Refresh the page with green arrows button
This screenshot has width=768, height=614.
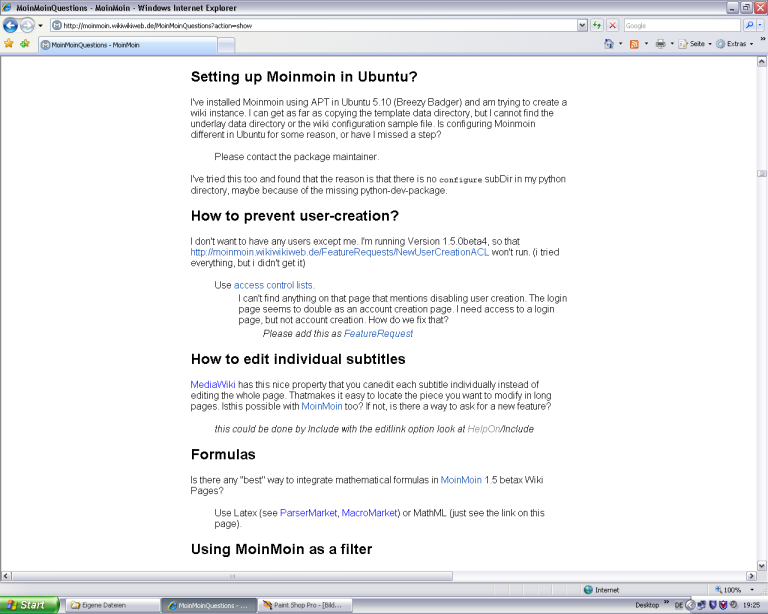tap(597, 25)
